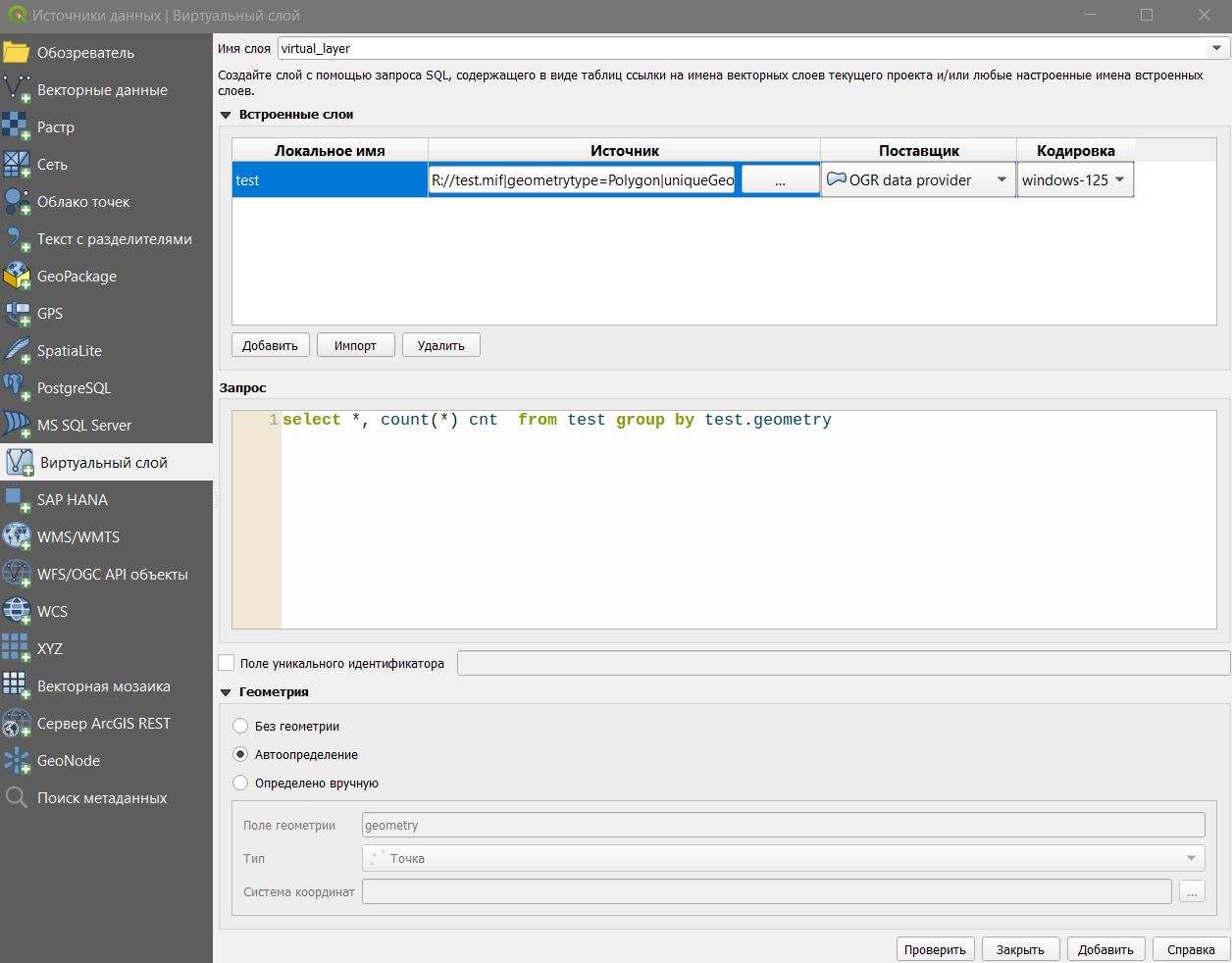Collapse the 'Встроенные слои' section
This screenshot has width=1232, height=963.
(x=226, y=115)
